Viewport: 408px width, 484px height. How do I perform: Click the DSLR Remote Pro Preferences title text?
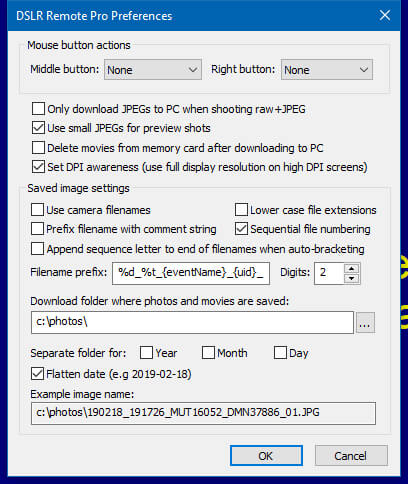94,16
